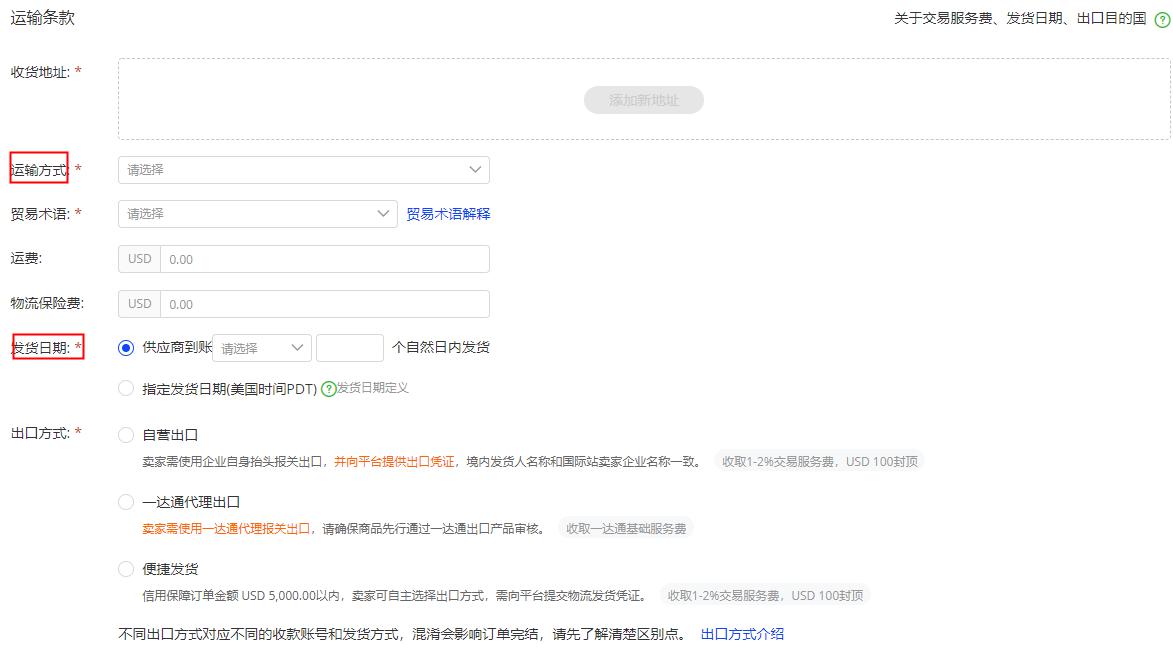Click the 发货日期定义 link text
This screenshot has width=1173, height=665.
373,387
